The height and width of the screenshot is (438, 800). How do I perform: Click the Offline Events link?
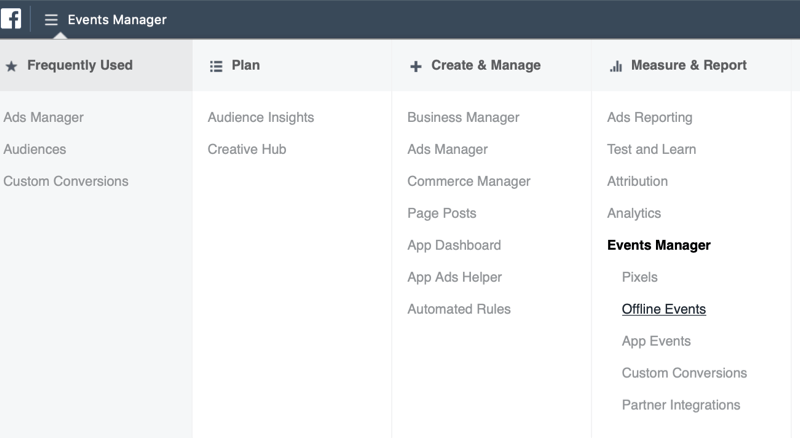click(x=663, y=309)
